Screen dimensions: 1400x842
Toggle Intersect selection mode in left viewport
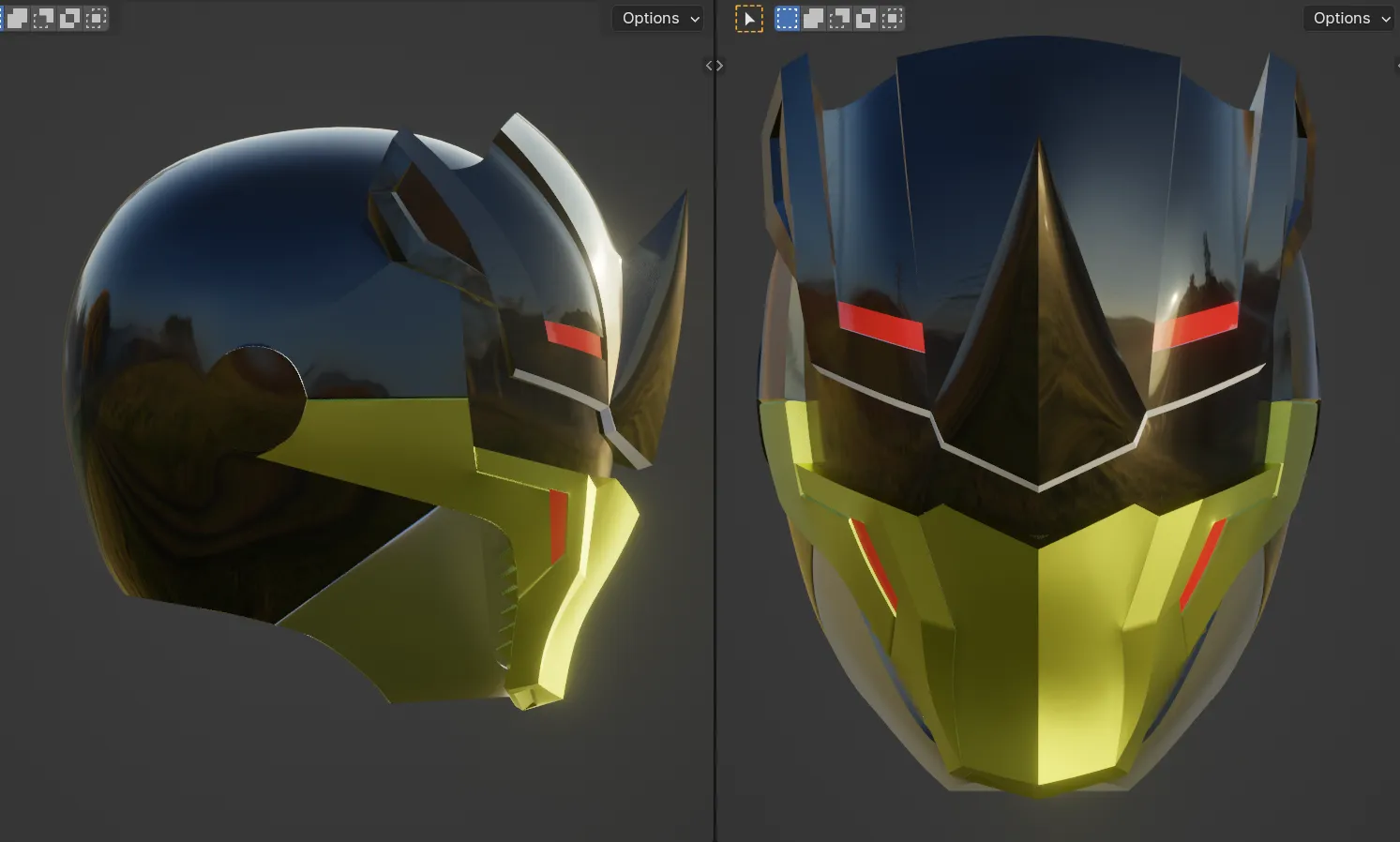(96, 18)
